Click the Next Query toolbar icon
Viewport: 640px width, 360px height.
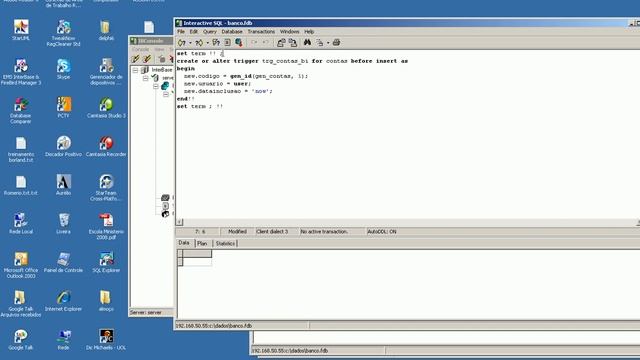[x=199, y=42]
